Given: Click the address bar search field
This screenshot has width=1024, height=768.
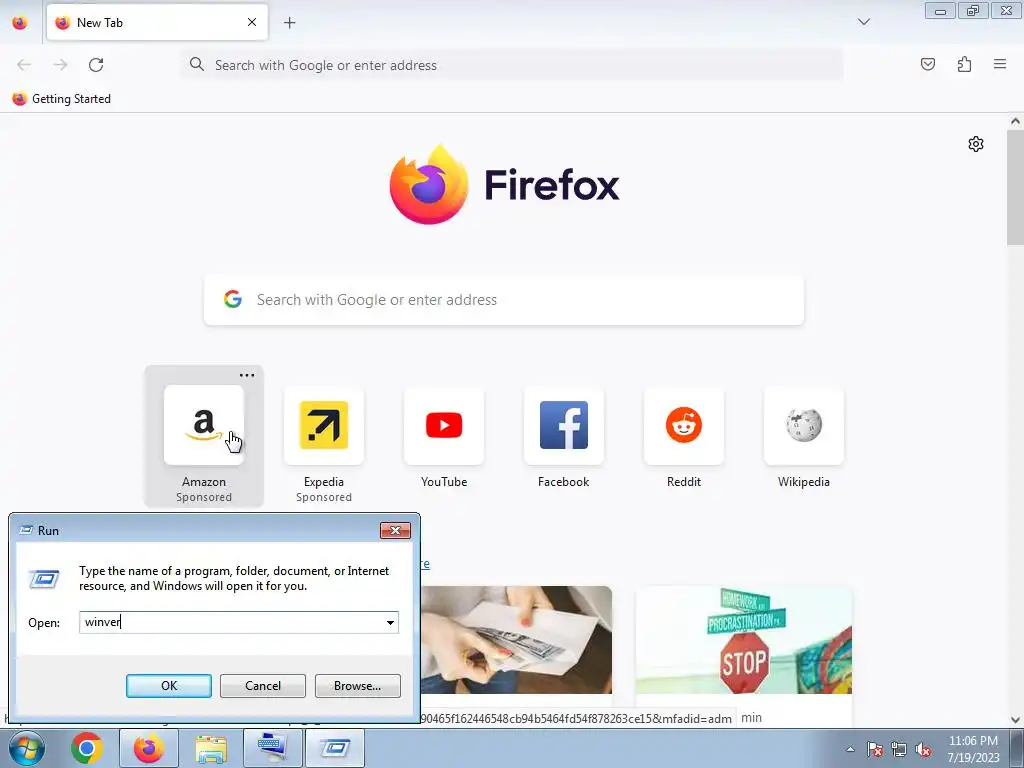Looking at the screenshot, I should pyautogui.click(x=512, y=65).
